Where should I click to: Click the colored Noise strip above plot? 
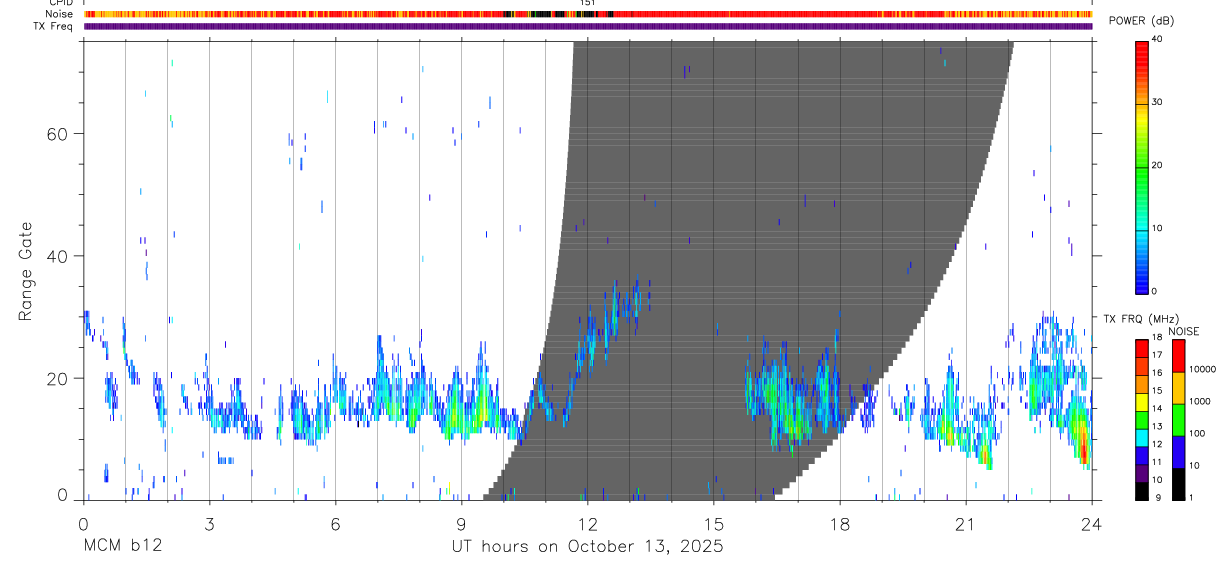point(588,14)
